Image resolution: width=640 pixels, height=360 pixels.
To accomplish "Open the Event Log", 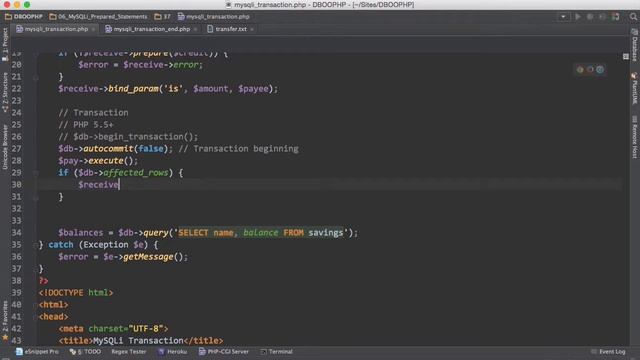I will click(608, 351).
